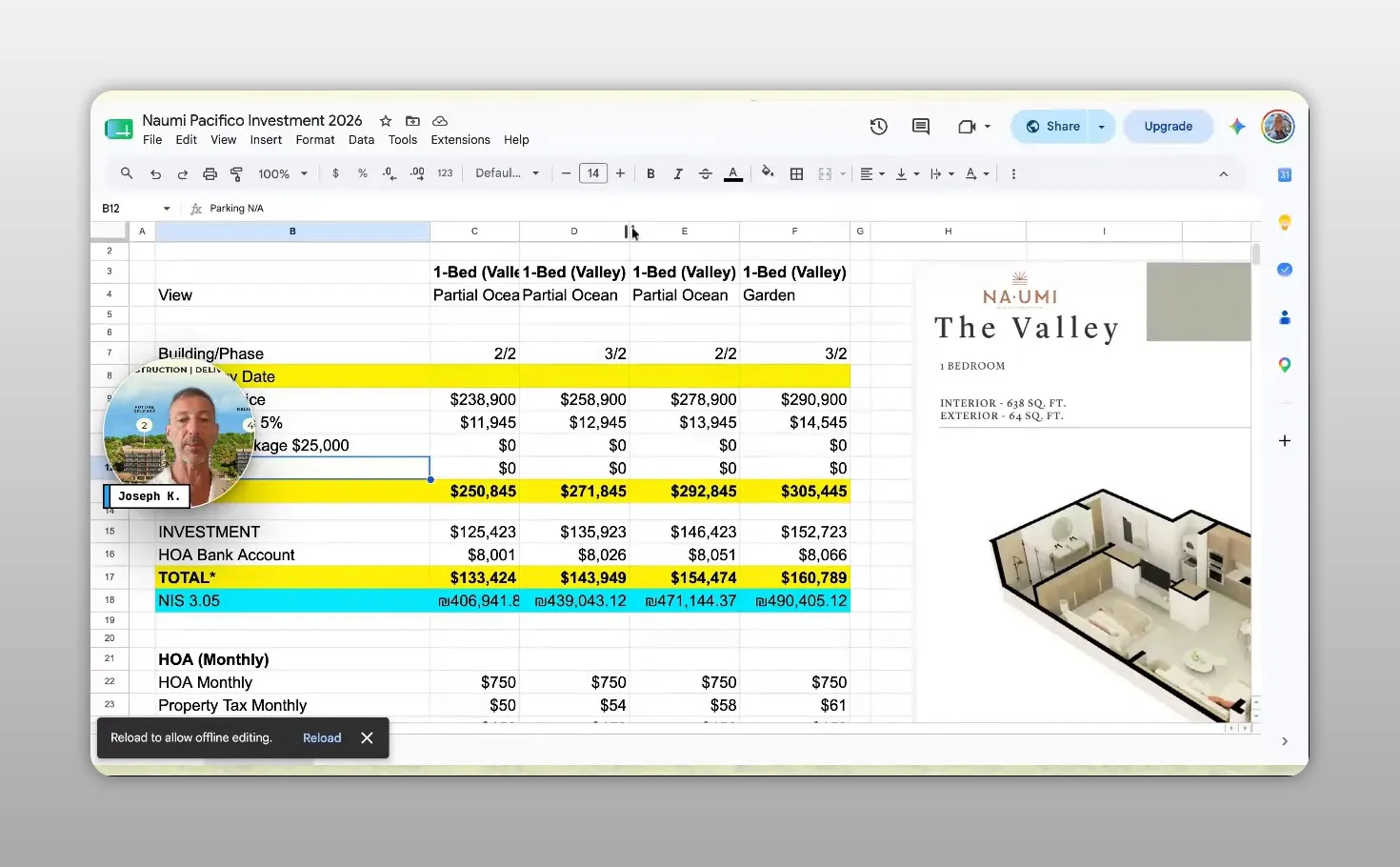
Task: Click the get add-ons plus icon
Action: pos(1284,440)
